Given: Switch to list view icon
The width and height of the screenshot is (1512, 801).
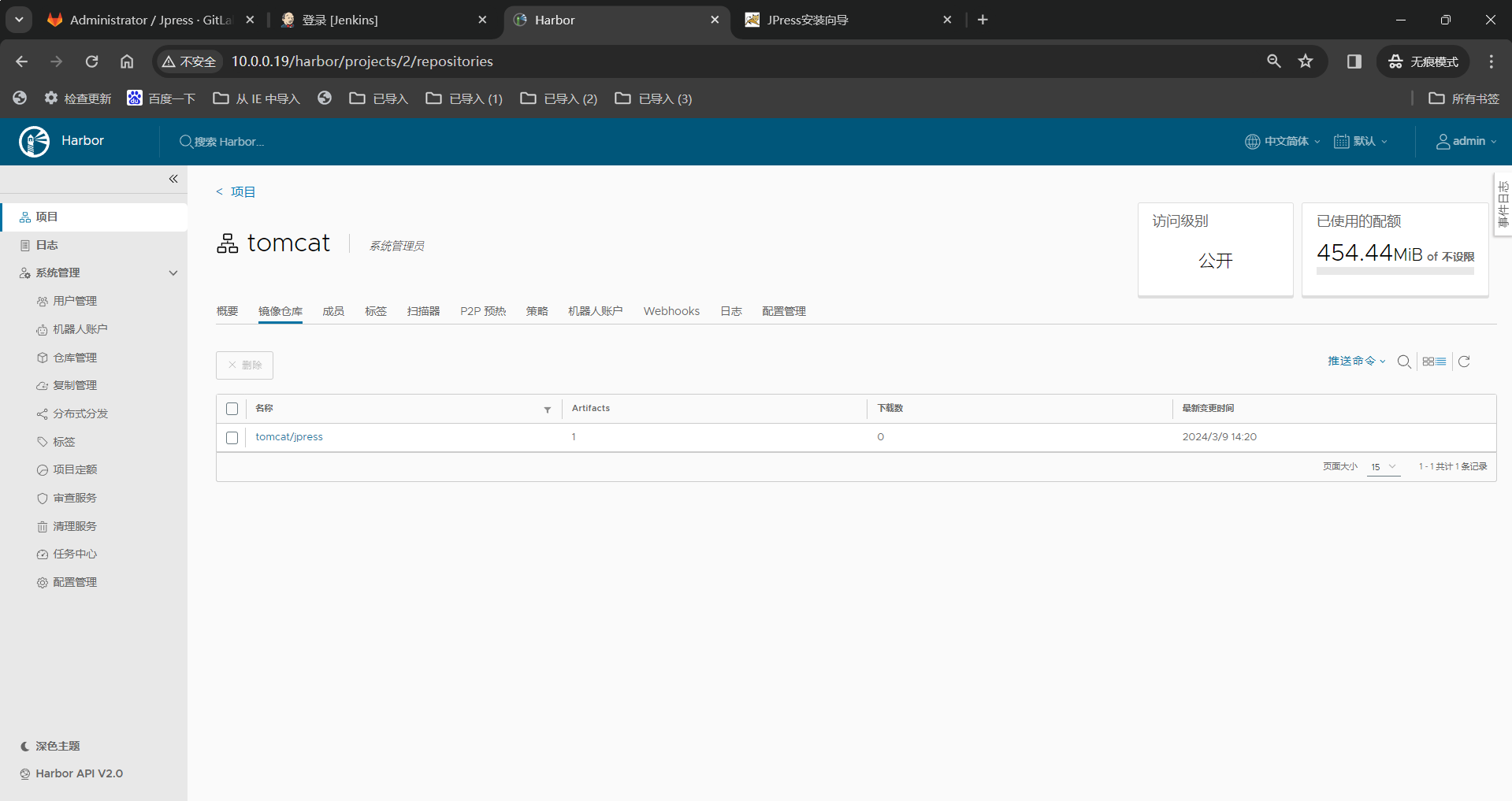Looking at the screenshot, I should tap(1441, 362).
